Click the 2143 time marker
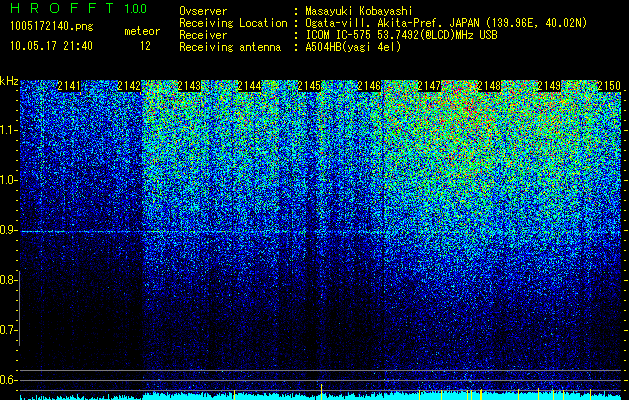The image size is (629, 400). (x=189, y=86)
